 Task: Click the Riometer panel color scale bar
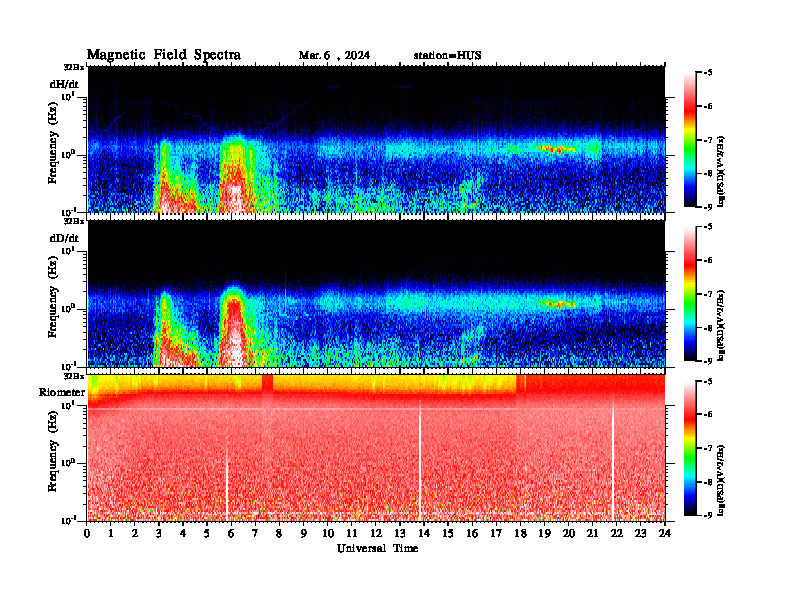click(x=690, y=448)
